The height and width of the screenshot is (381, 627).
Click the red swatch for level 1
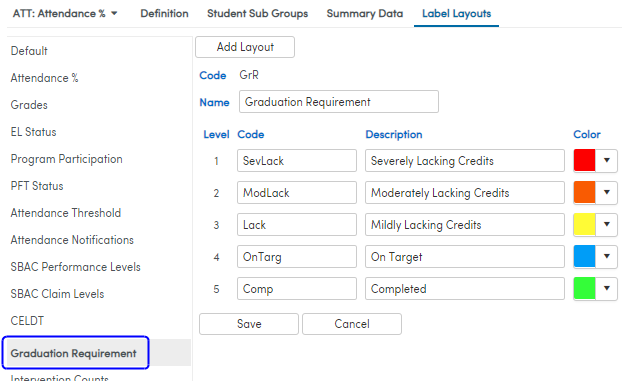pos(585,160)
